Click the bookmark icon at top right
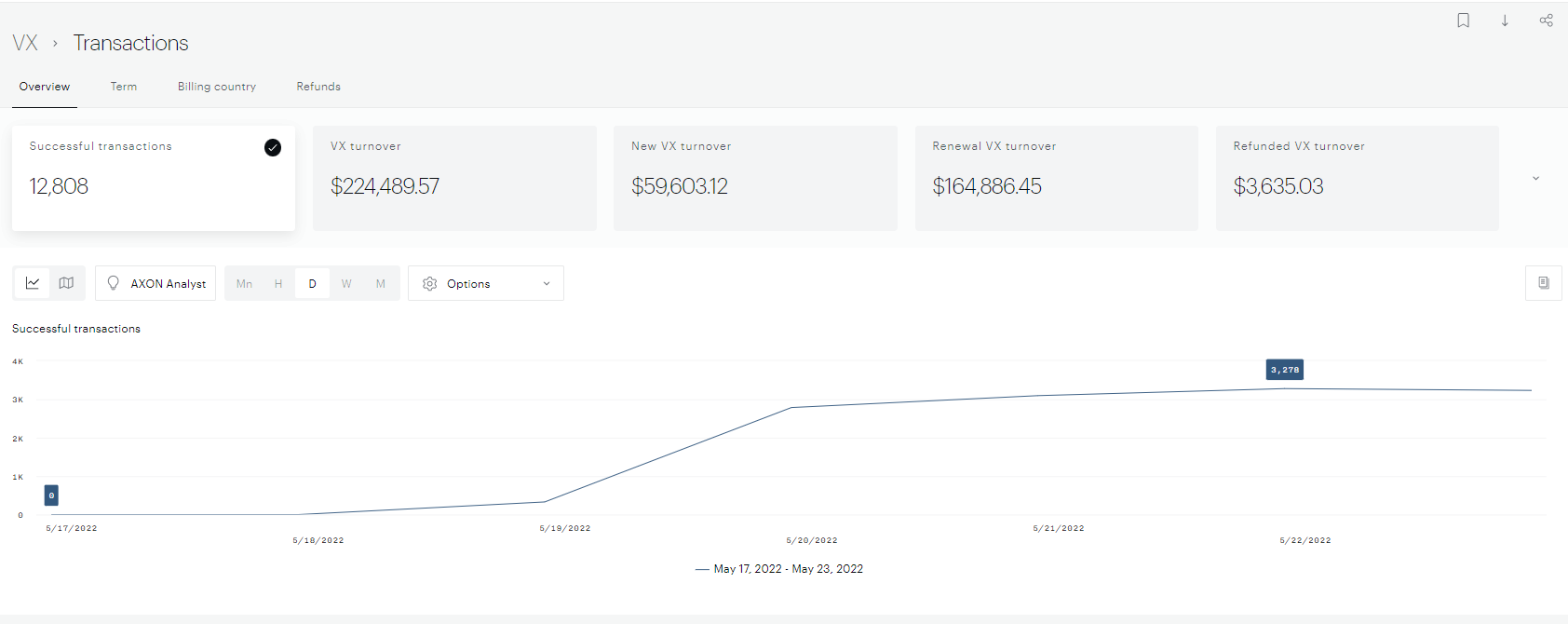The width and height of the screenshot is (1568, 624). 1463,20
